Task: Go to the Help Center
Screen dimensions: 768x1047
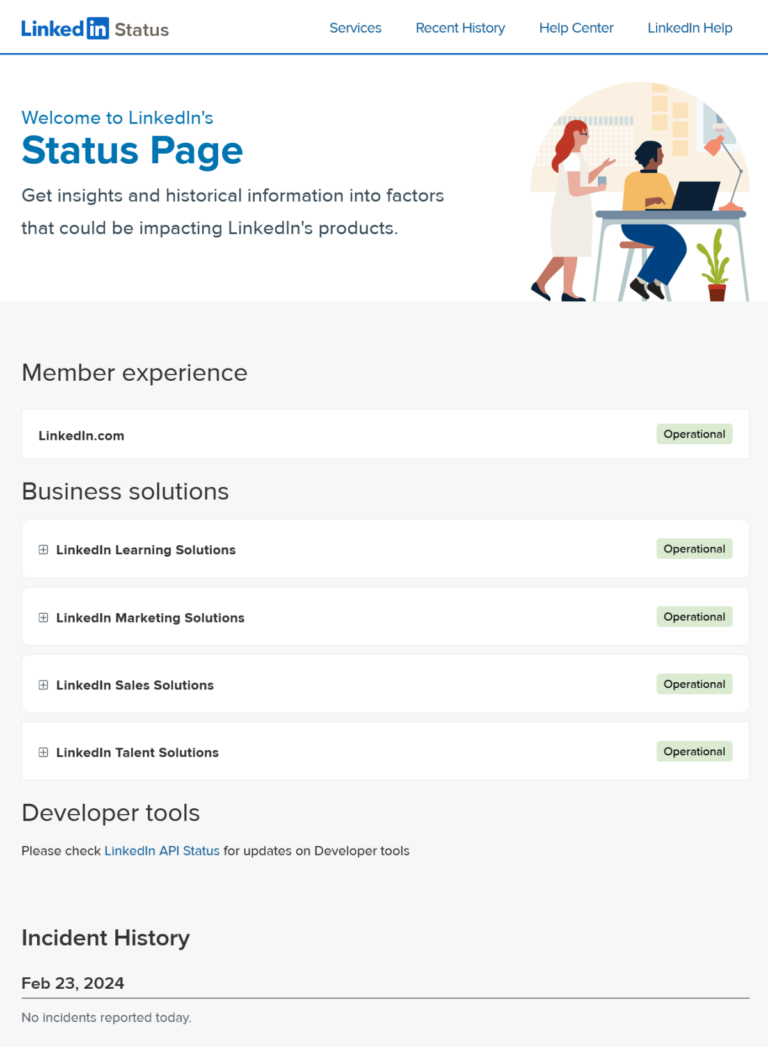Action: (x=576, y=28)
